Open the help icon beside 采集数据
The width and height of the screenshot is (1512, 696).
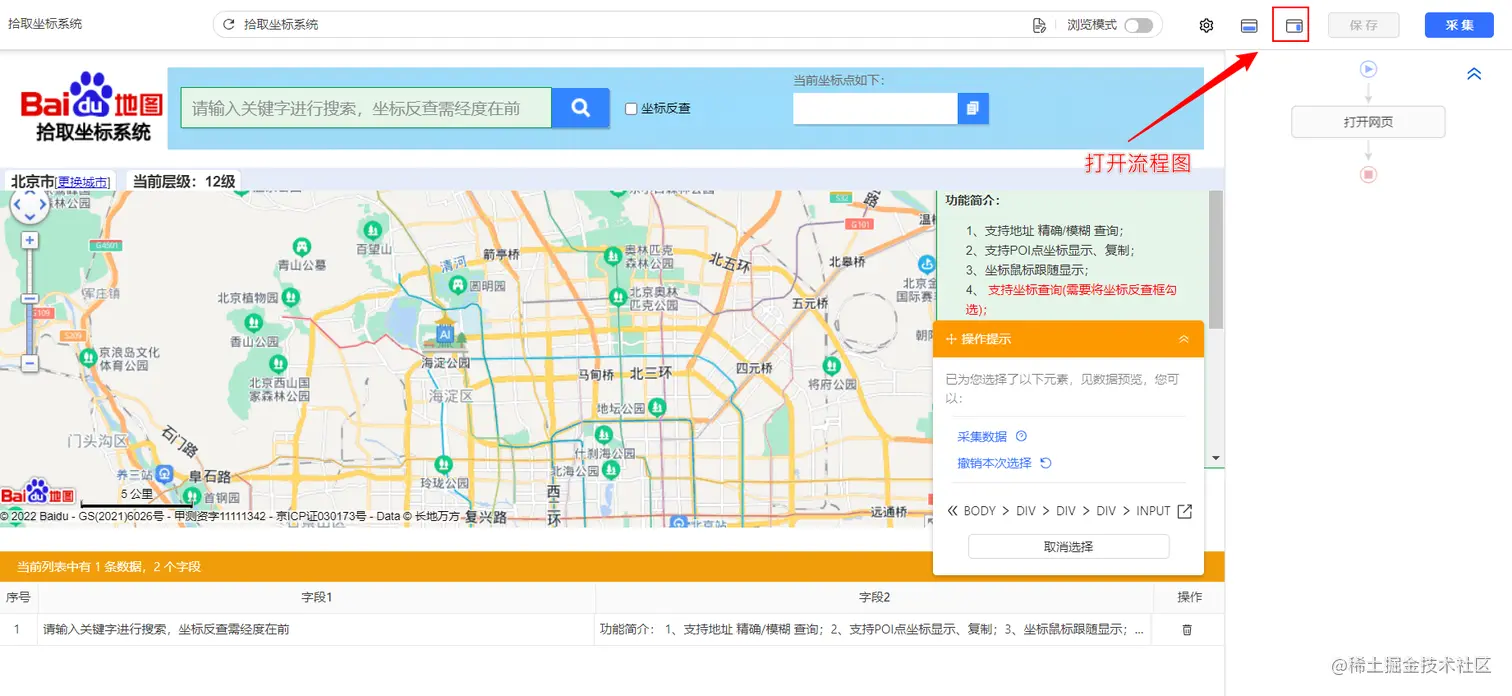point(1021,436)
